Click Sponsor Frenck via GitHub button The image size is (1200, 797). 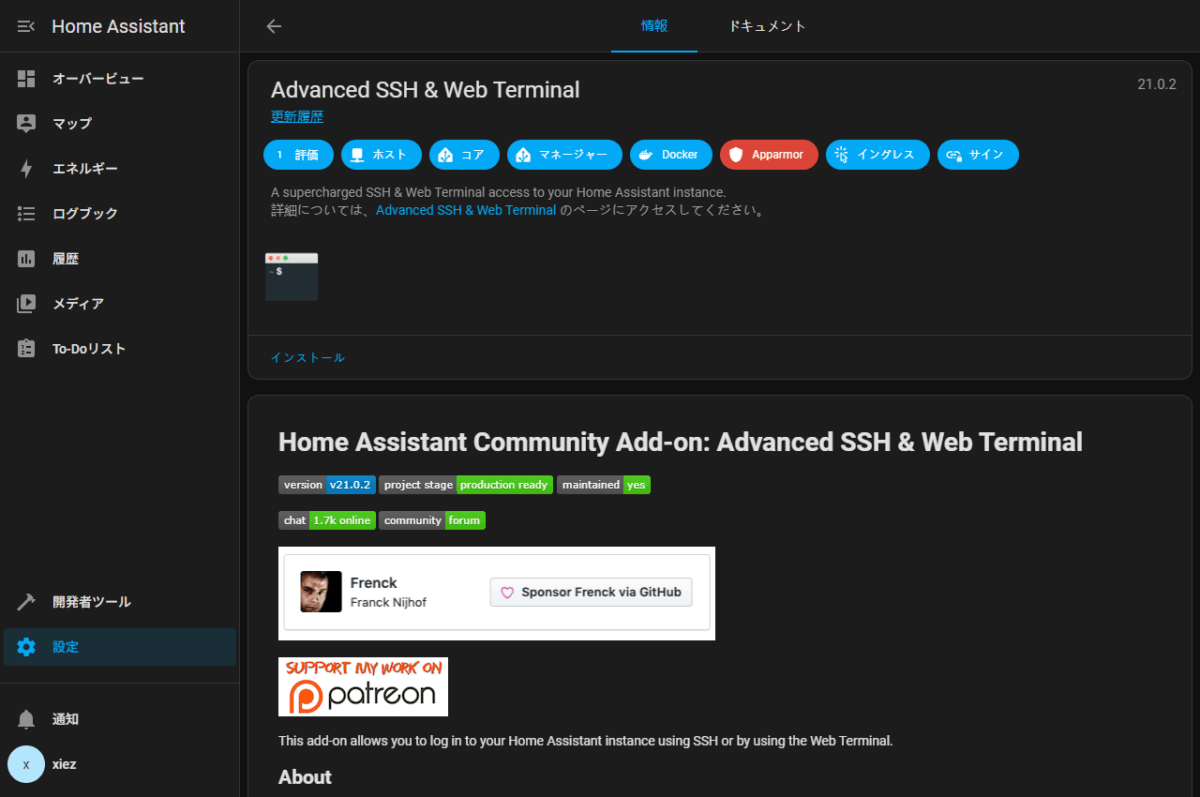591,592
